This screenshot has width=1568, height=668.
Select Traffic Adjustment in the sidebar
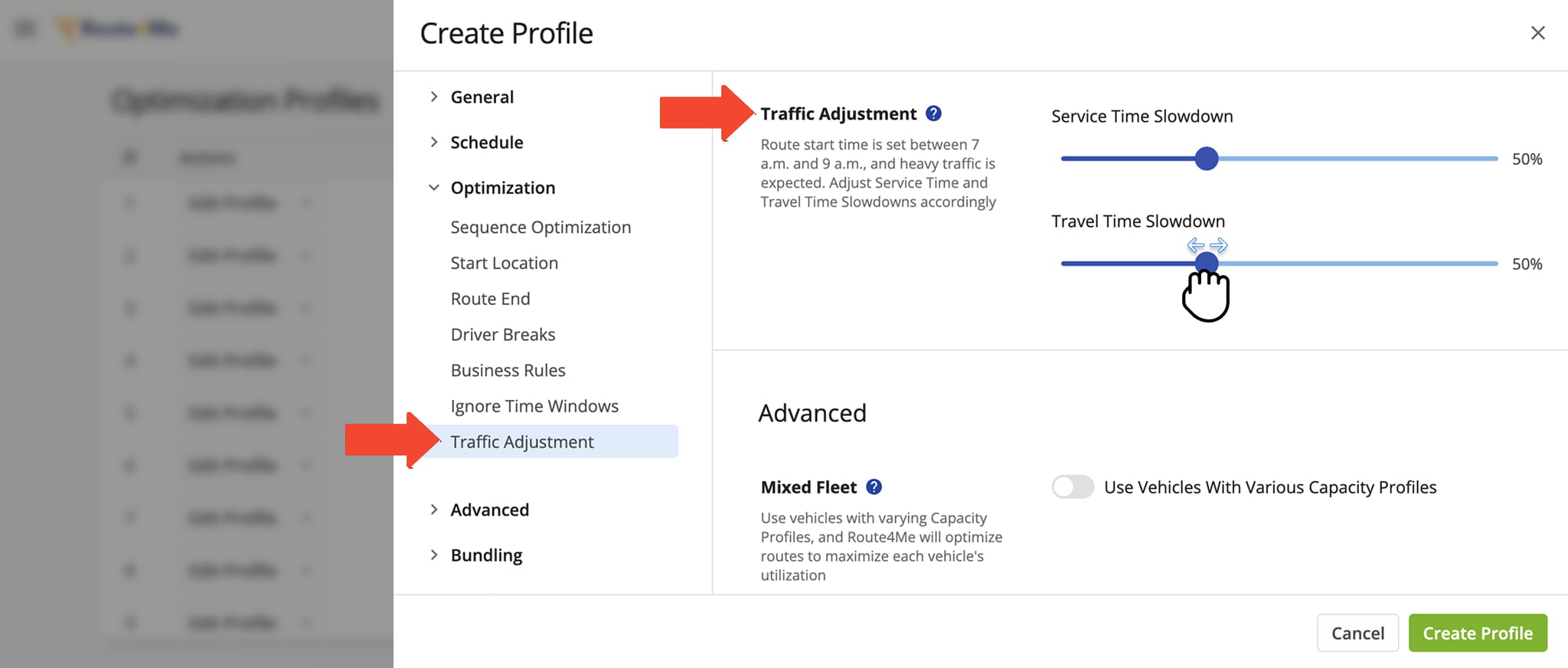[x=522, y=442]
